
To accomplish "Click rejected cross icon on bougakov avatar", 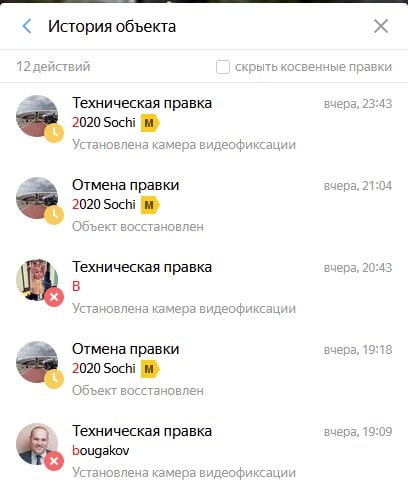I will [54, 461].
